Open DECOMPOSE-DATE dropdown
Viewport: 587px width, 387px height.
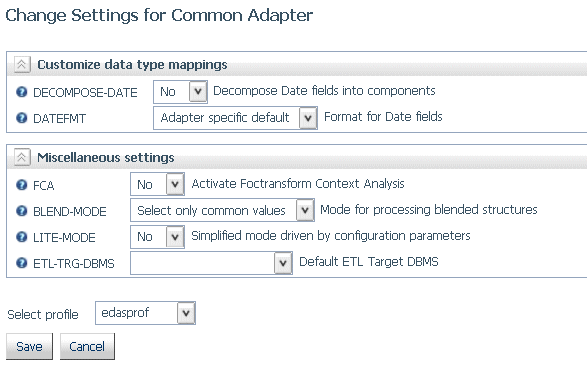pos(180,92)
